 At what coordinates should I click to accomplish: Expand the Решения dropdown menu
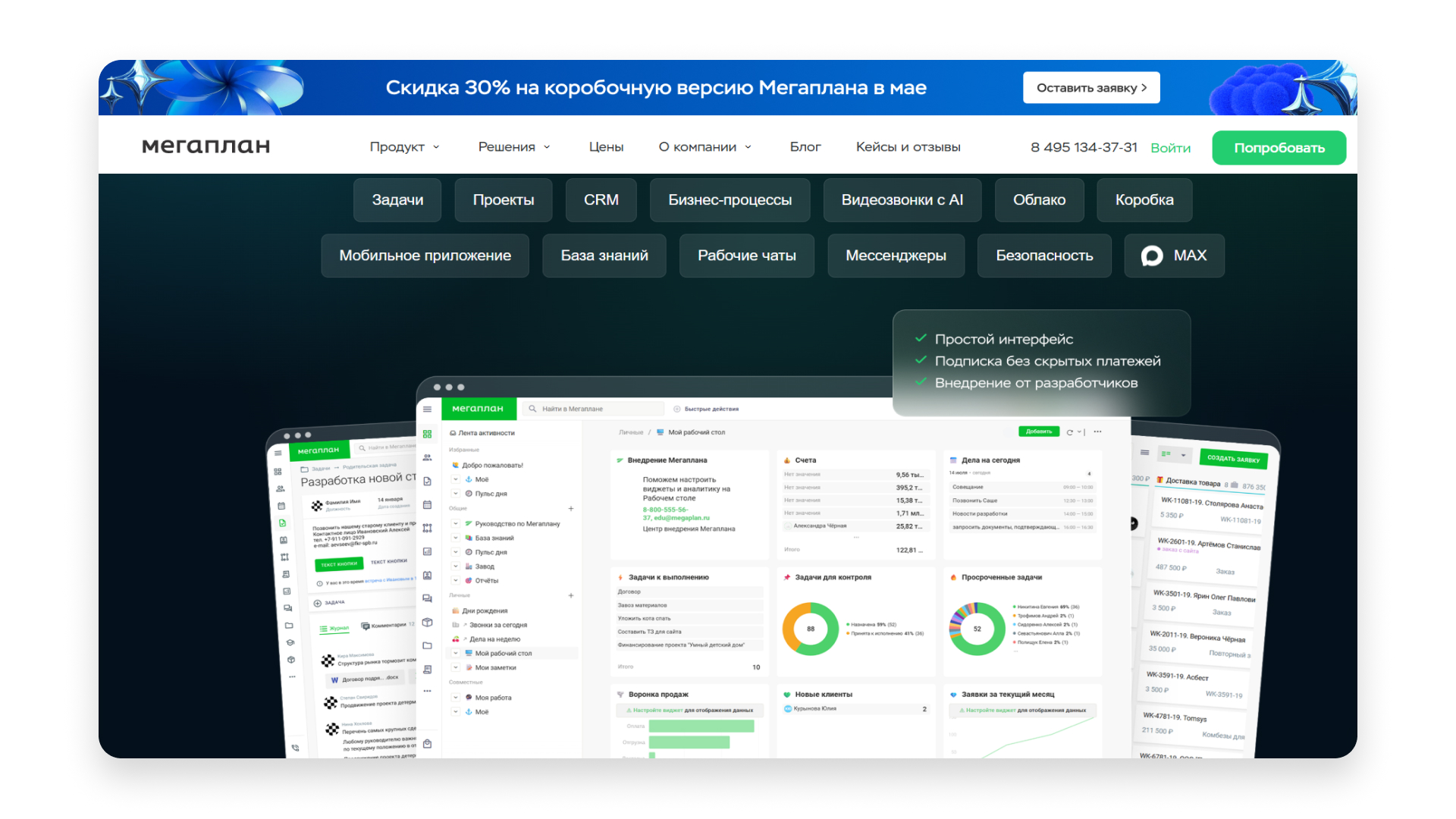click(x=514, y=147)
